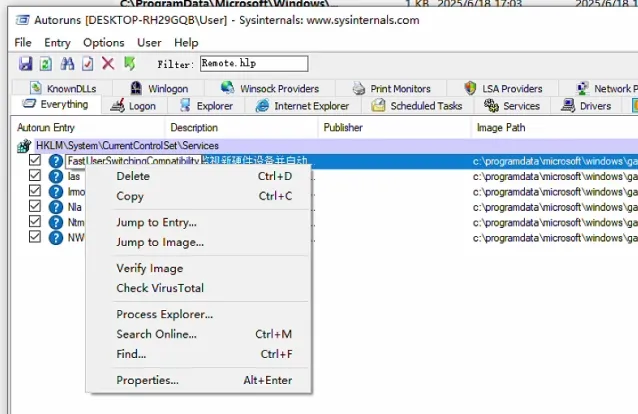The width and height of the screenshot is (638, 414).
Task: Uncheck the NW entry checkbox
Action: point(35,237)
